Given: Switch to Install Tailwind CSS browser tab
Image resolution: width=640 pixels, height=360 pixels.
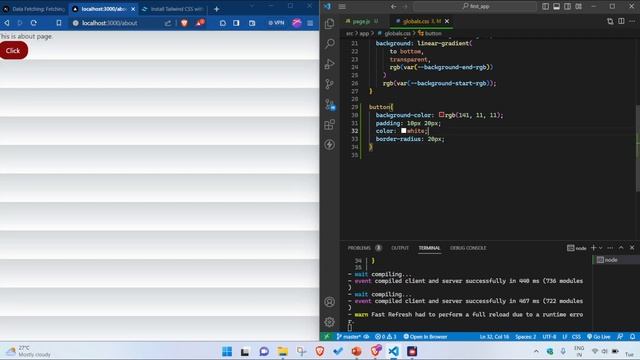Looking at the screenshot, I should coord(173,9).
